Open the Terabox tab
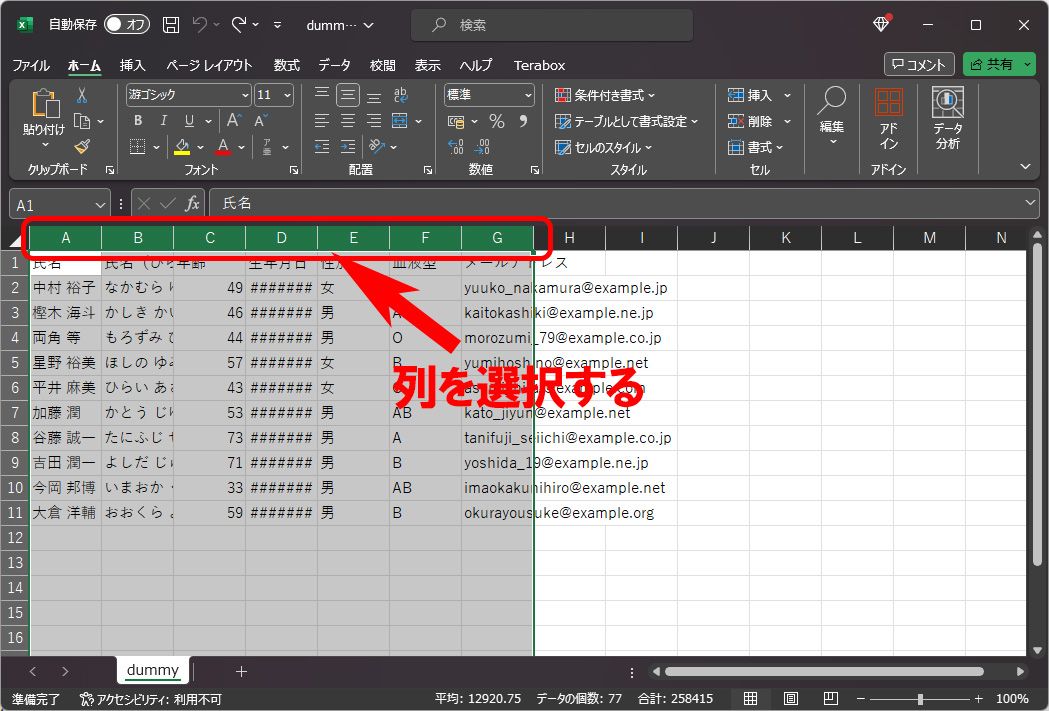 point(539,65)
